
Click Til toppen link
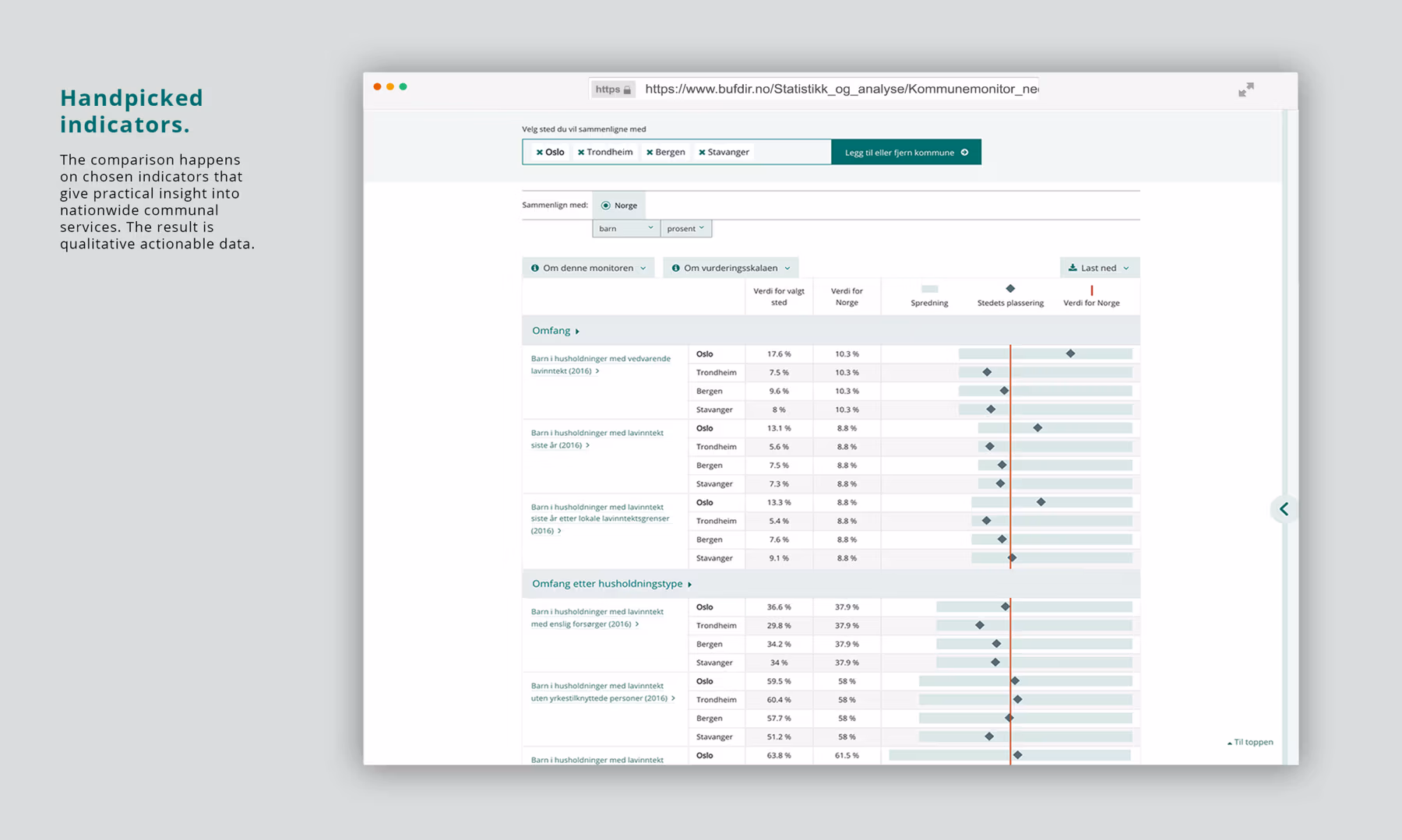point(1250,743)
